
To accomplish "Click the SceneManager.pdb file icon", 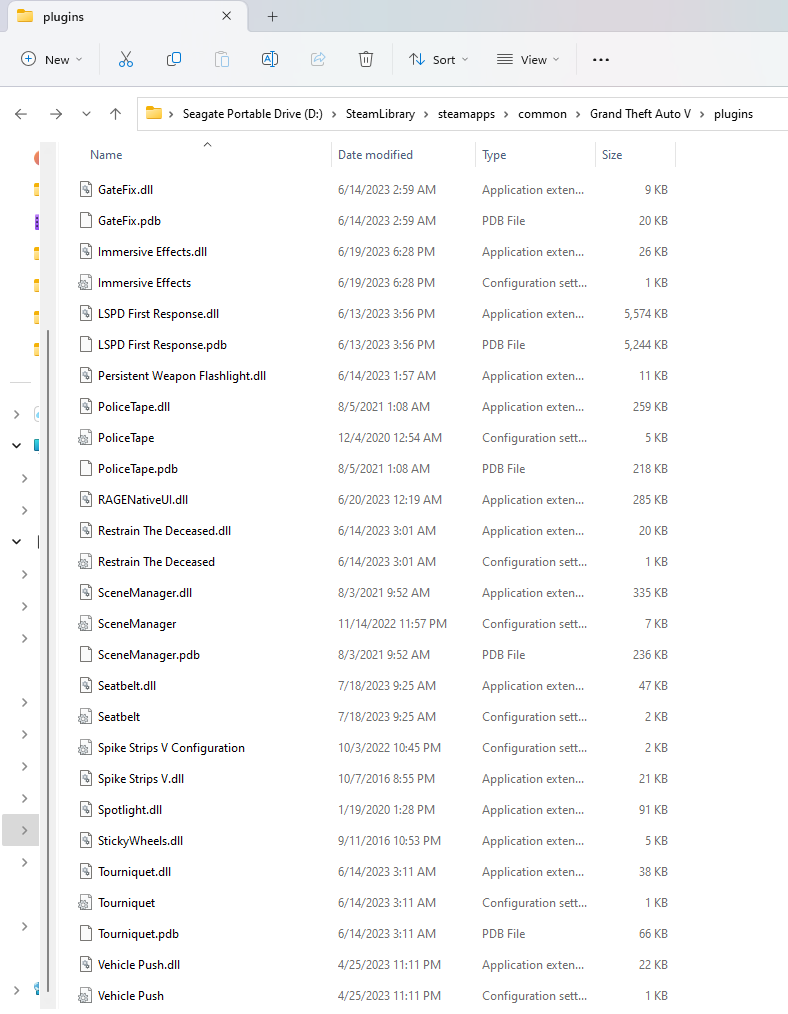I will (x=85, y=654).
